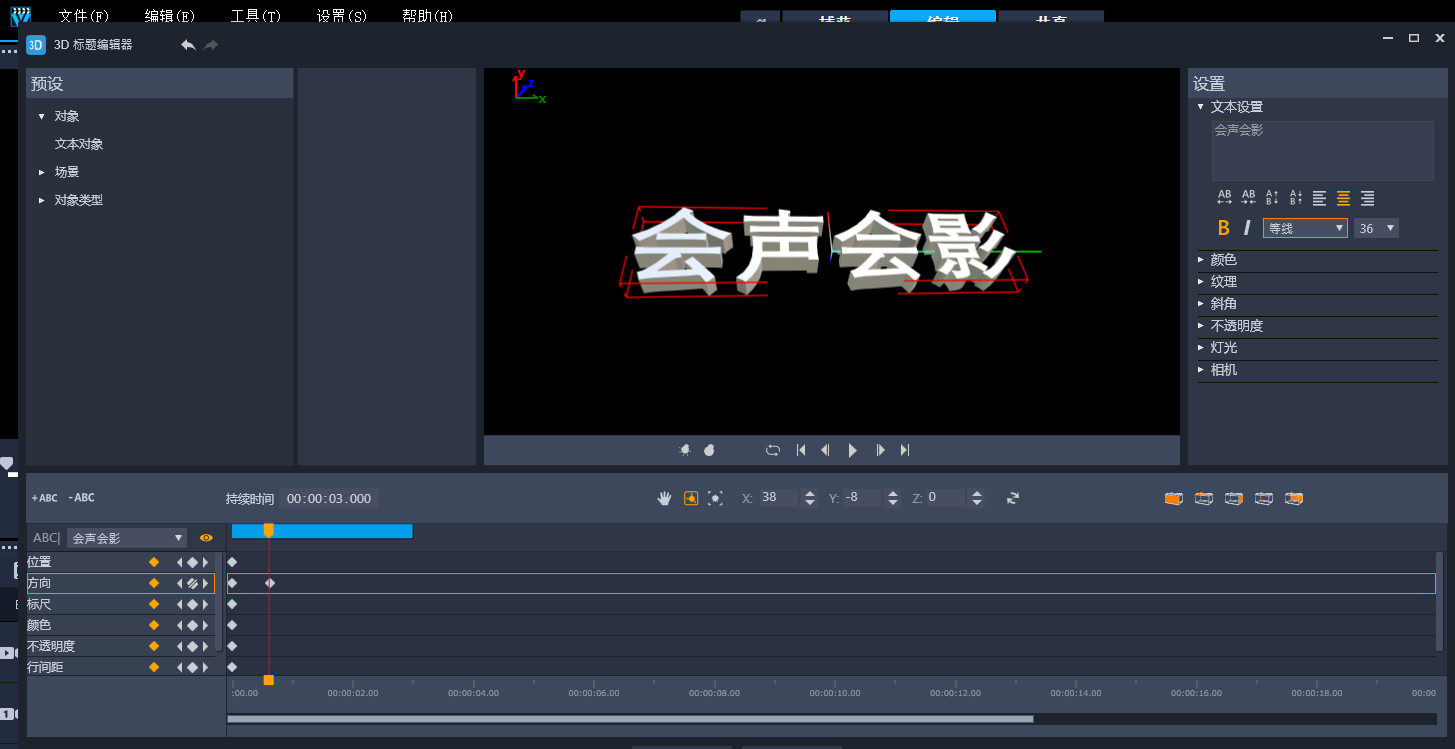1455x749 pixels.
Task: Expand the 纹理 settings section
Action: [x=1201, y=281]
